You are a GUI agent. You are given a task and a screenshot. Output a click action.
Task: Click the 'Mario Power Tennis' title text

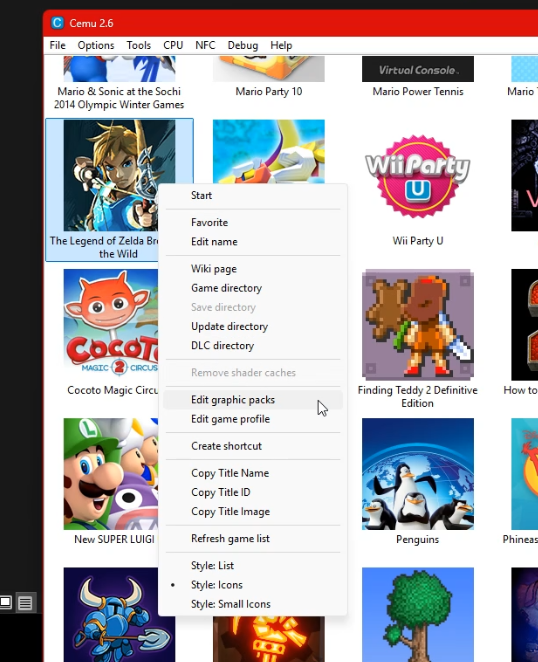coord(418,92)
